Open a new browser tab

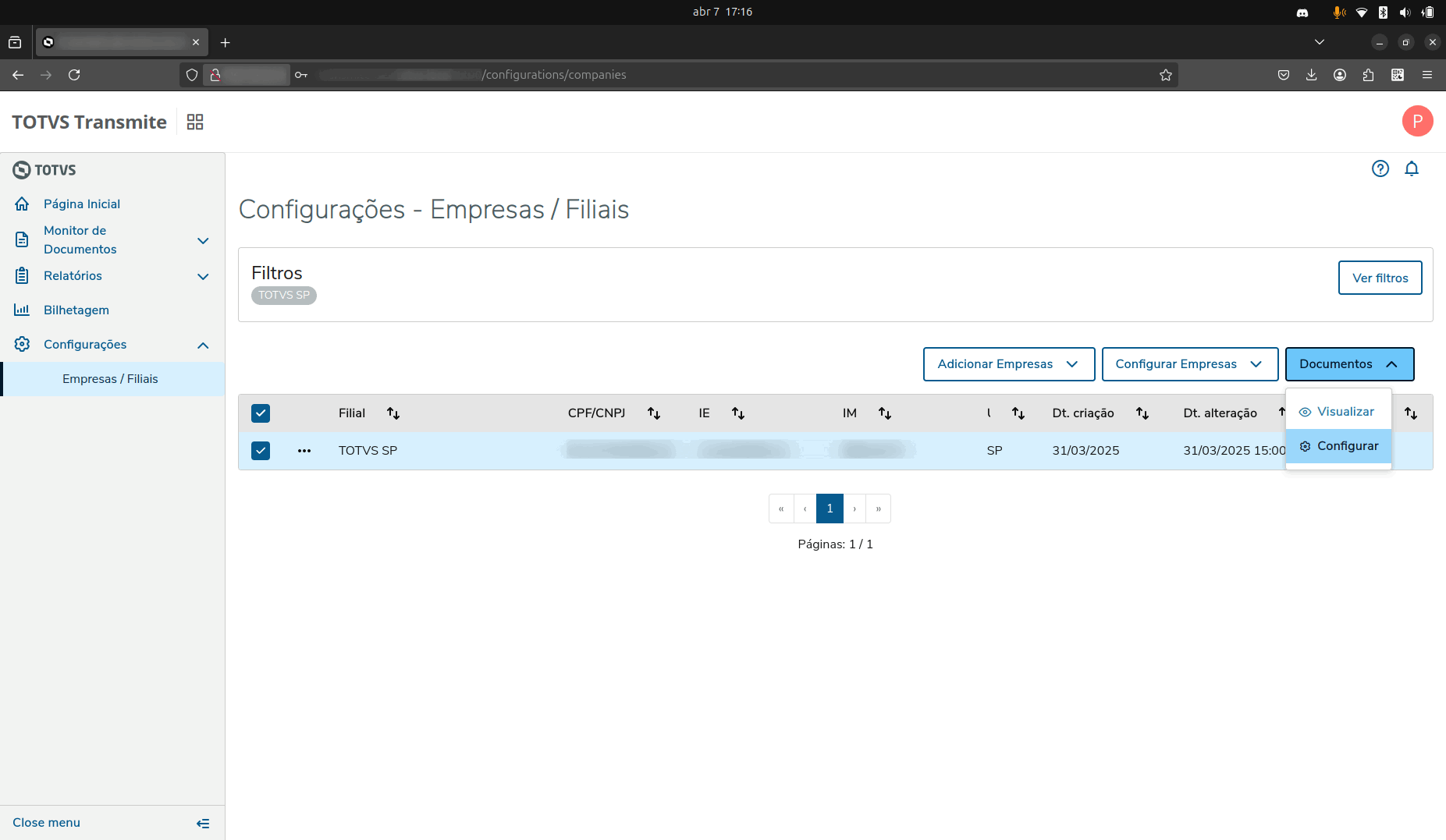pos(226,42)
